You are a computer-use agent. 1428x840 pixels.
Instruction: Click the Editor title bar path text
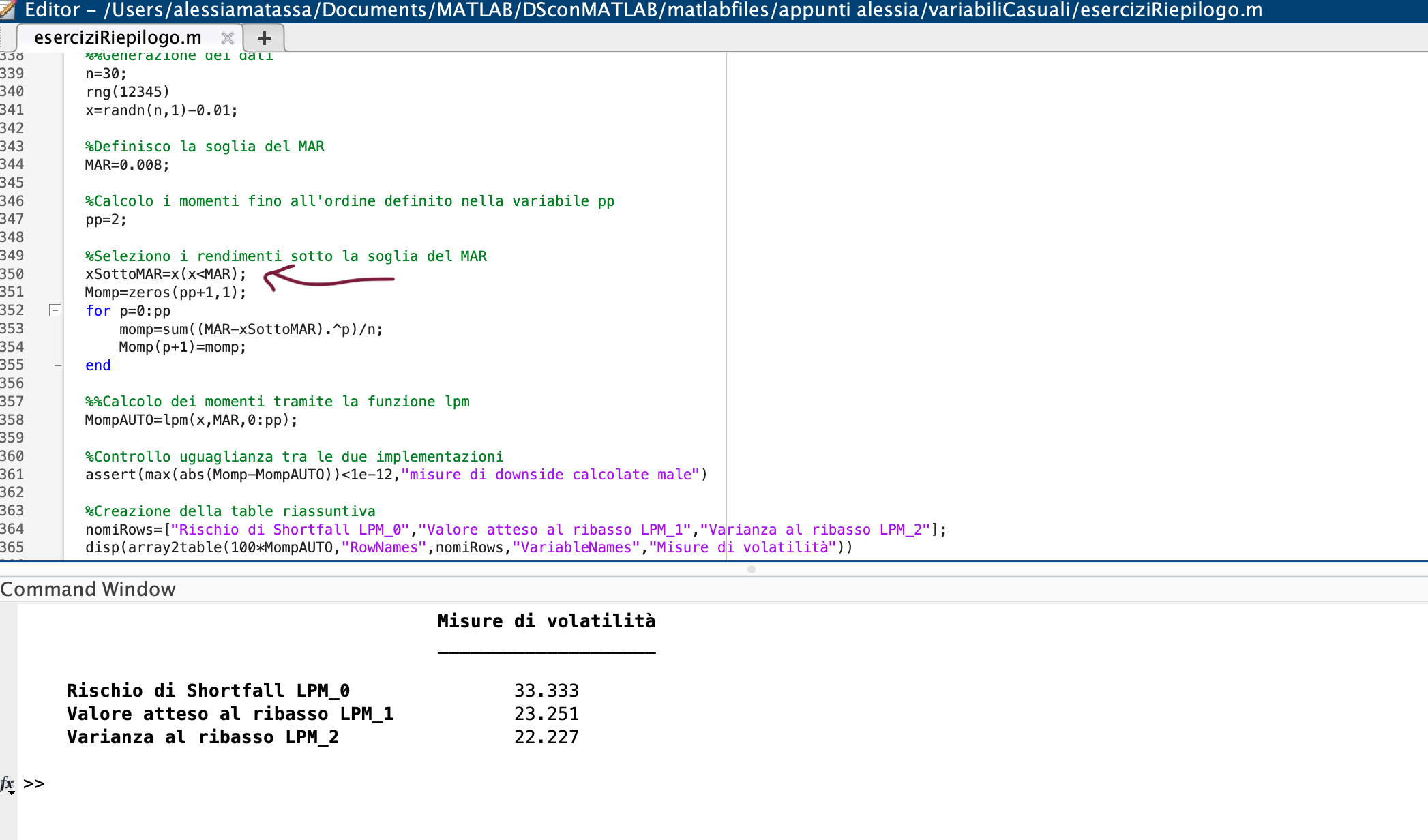click(x=643, y=10)
